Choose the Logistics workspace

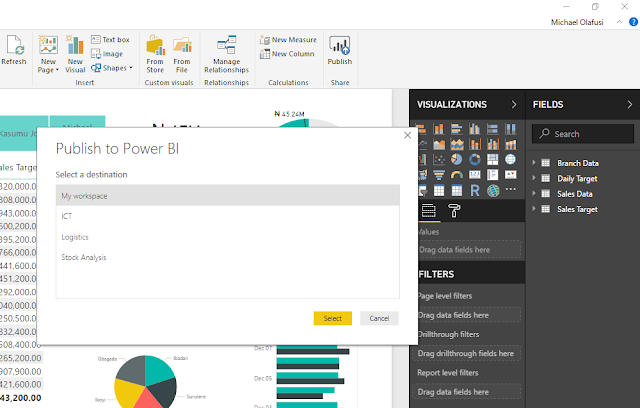click(228, 237)
